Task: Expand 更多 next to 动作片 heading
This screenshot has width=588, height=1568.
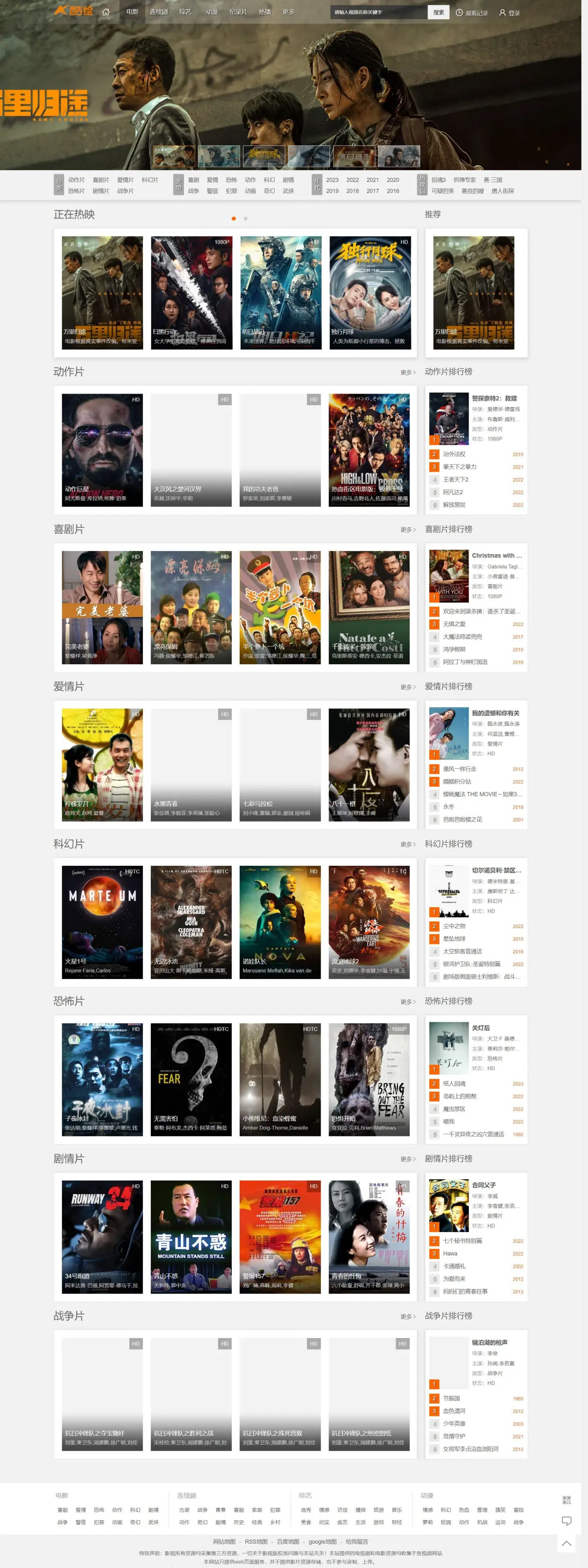Action: tap(408, 372)
